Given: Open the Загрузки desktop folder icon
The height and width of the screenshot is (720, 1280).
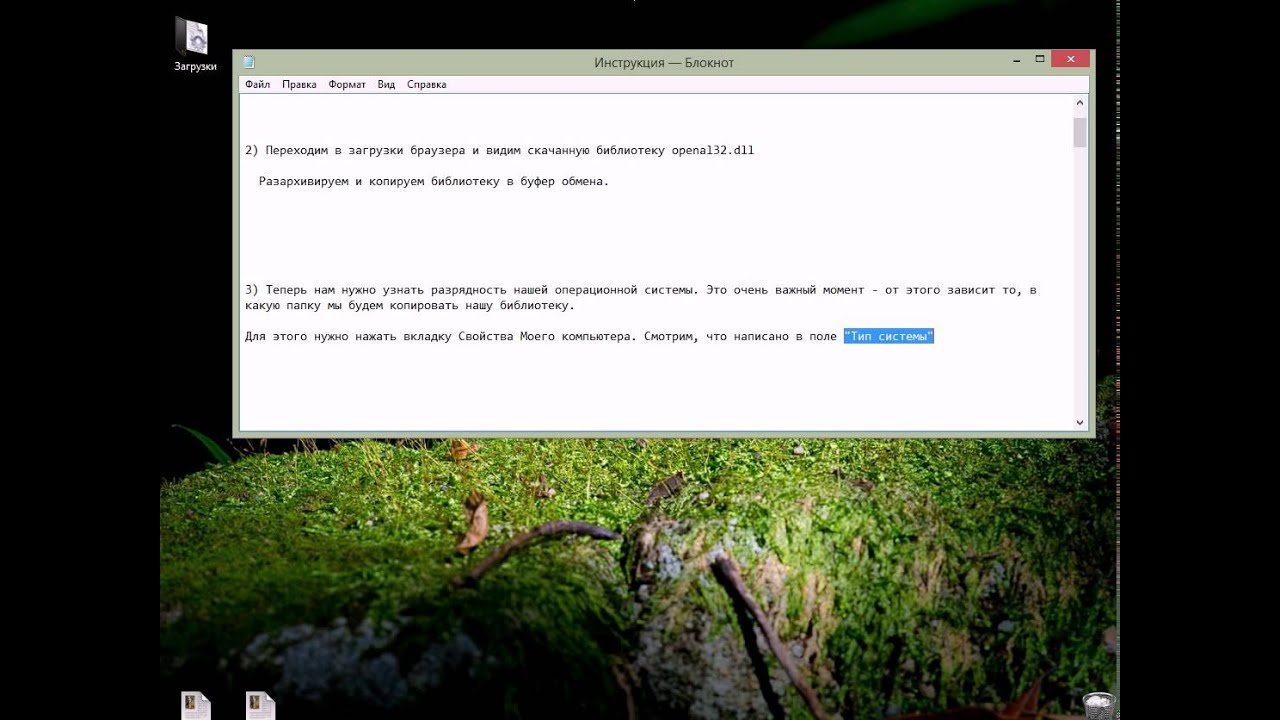Looking at the screenshot, I should 194,43.
